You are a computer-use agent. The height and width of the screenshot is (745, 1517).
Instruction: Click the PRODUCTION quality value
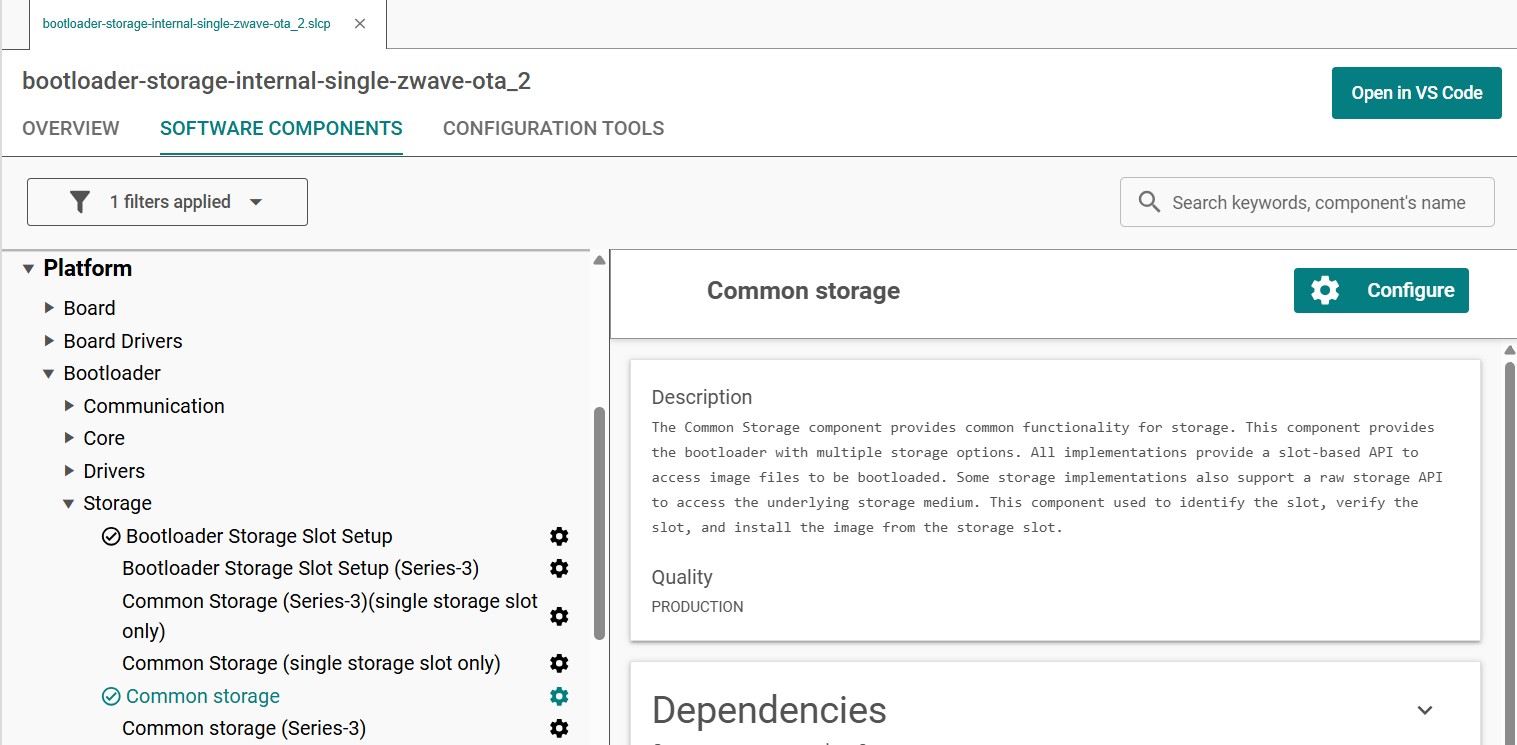coord(697,606)
